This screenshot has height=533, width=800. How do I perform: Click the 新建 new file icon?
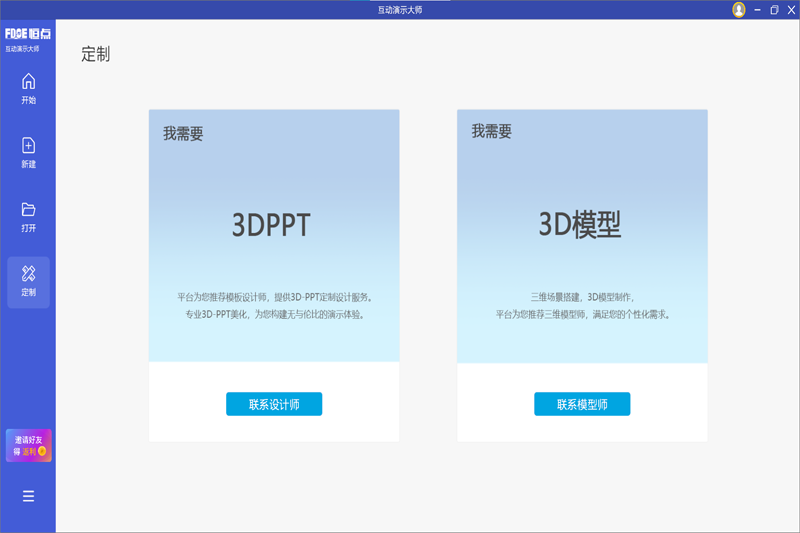click(28, 145)
